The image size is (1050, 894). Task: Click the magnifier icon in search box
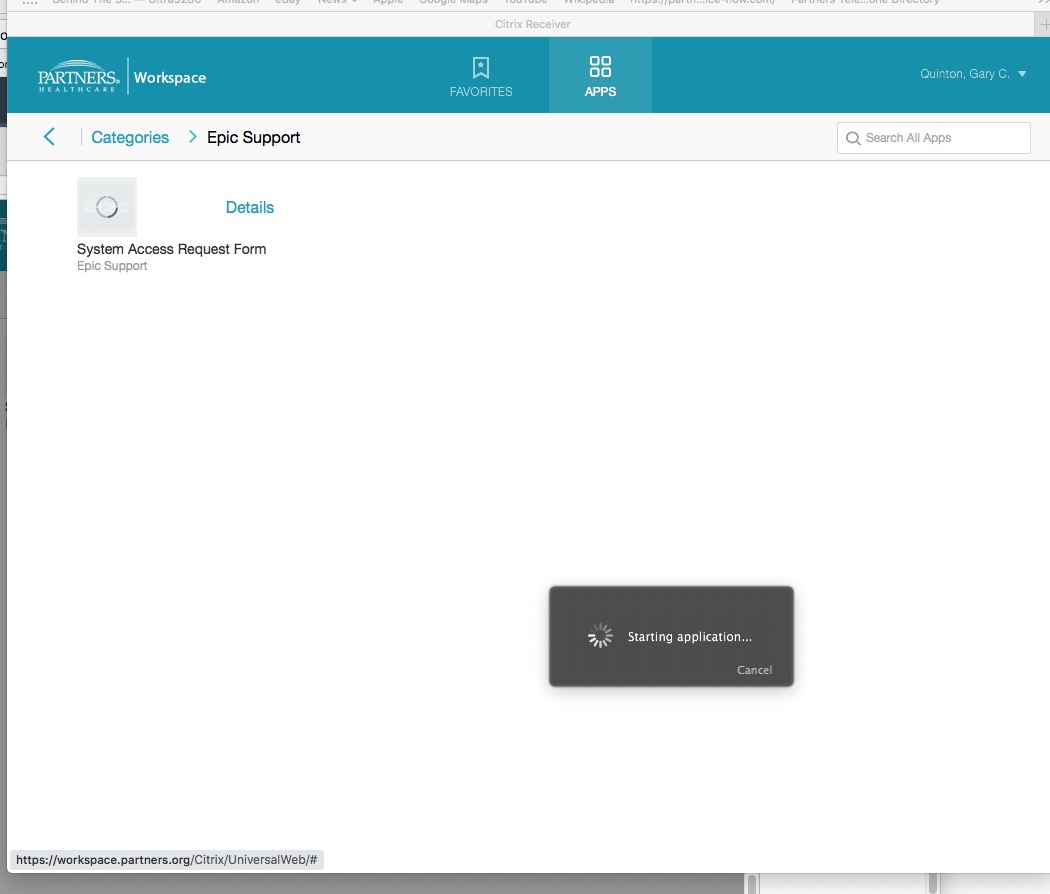pyautogui.click(x=852, y=138)
